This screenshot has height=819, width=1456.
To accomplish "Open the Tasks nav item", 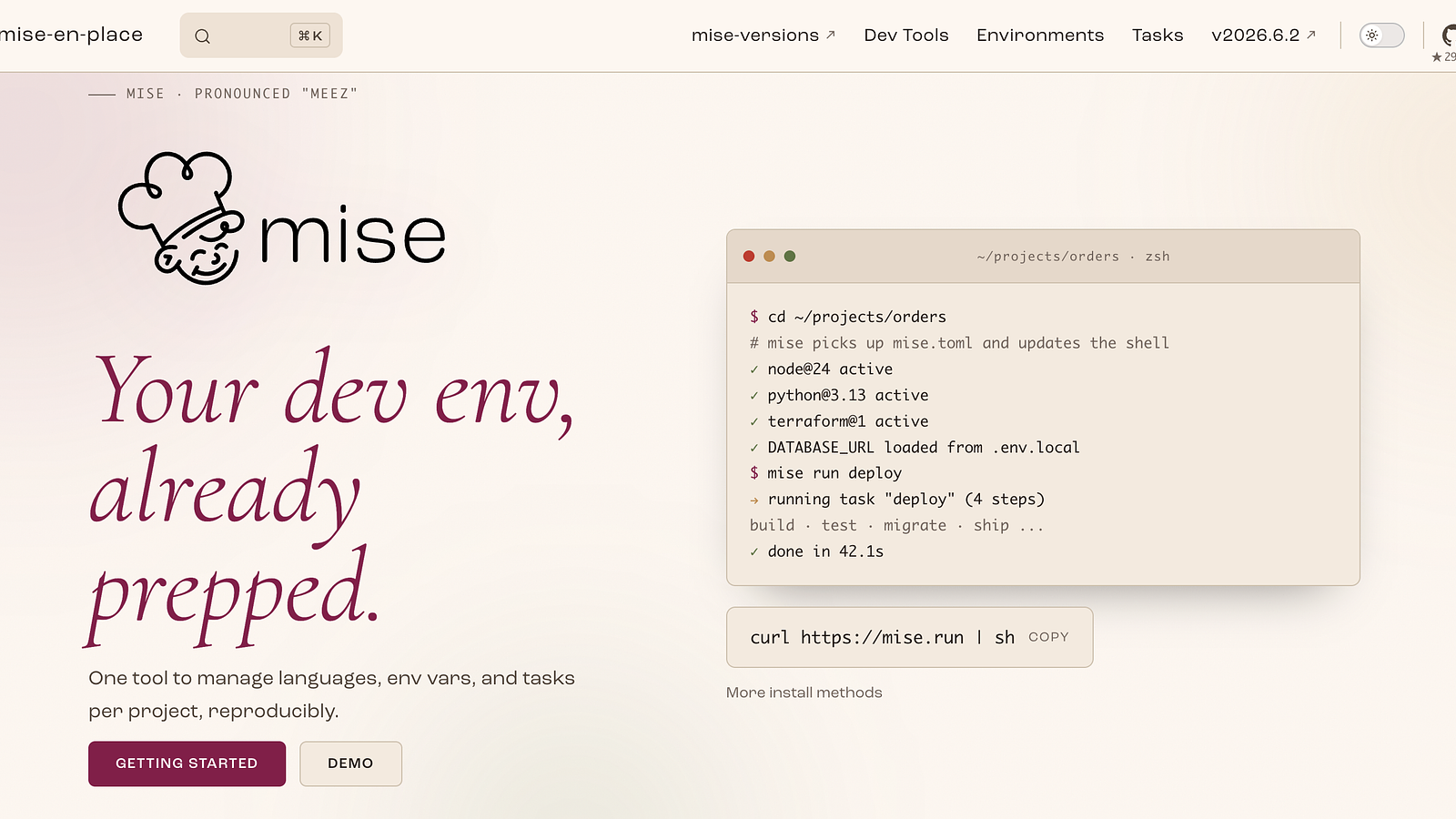I will click(1158, 35).
